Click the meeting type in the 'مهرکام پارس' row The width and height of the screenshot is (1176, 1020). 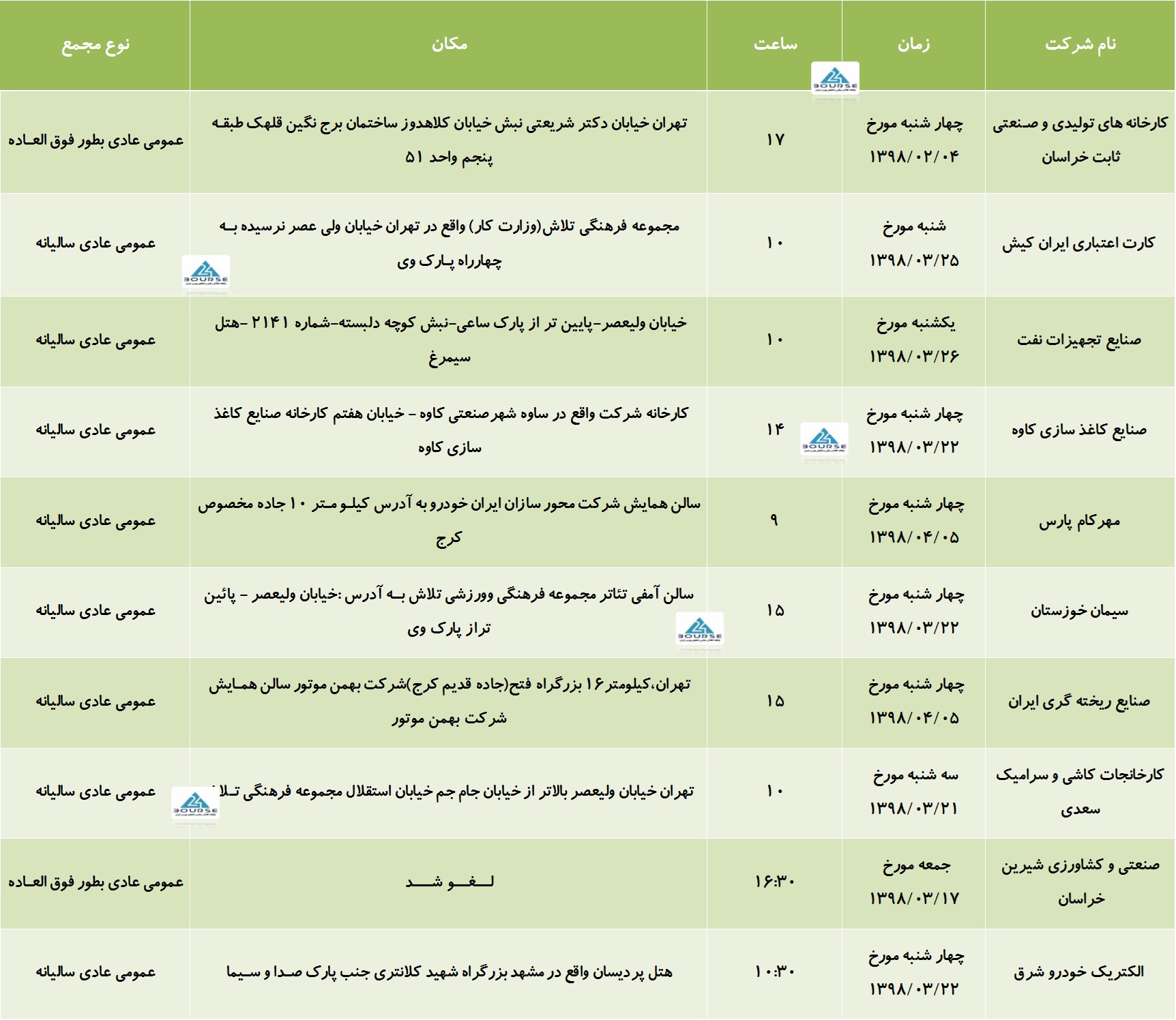click(x=95, y=522)
